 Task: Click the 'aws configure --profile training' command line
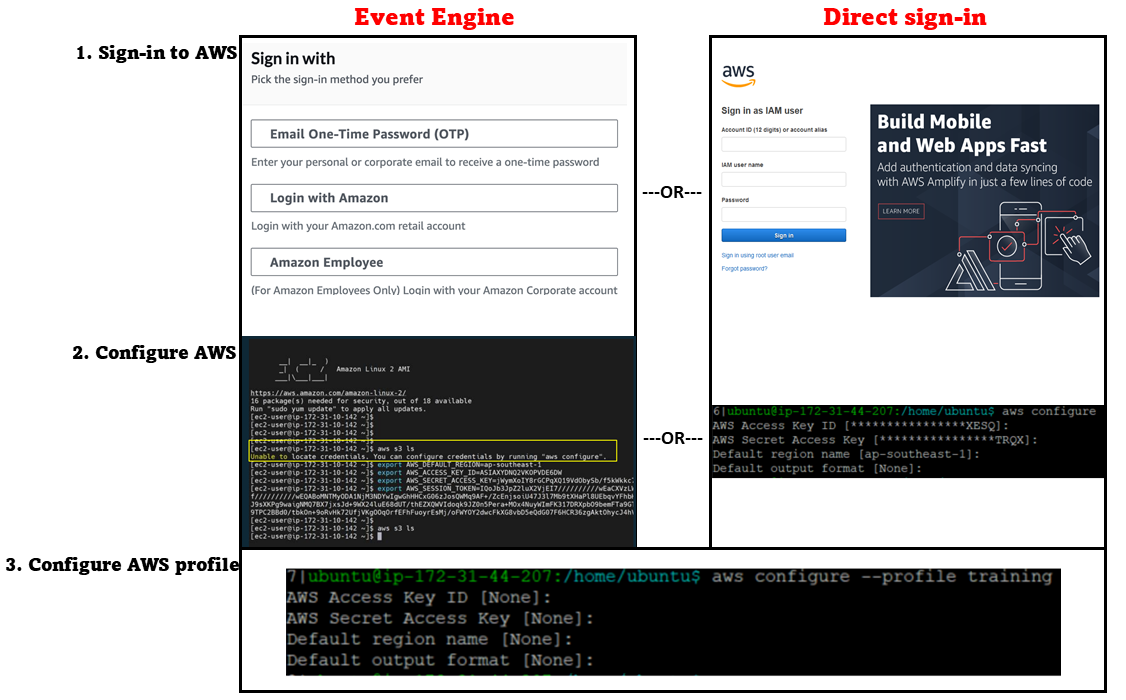click(x=669, y=577)
